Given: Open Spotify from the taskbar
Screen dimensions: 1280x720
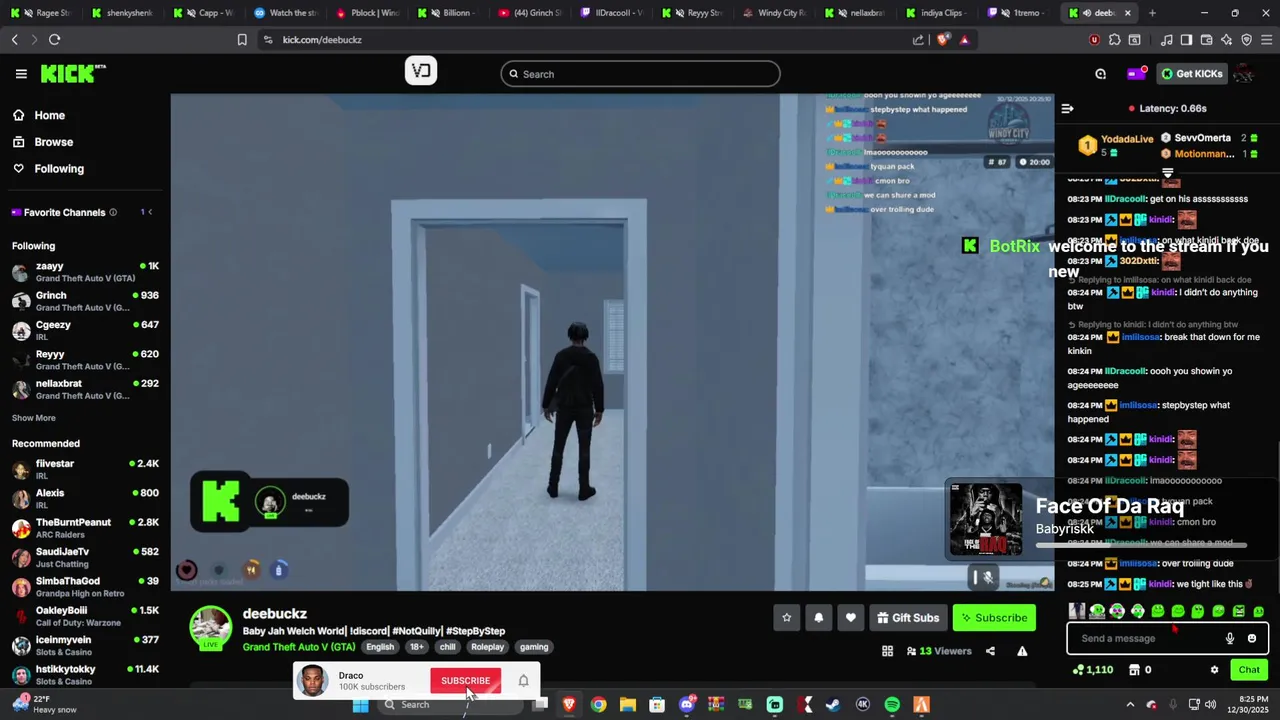Looking at the screenshot, I should (x=892, y=705).
